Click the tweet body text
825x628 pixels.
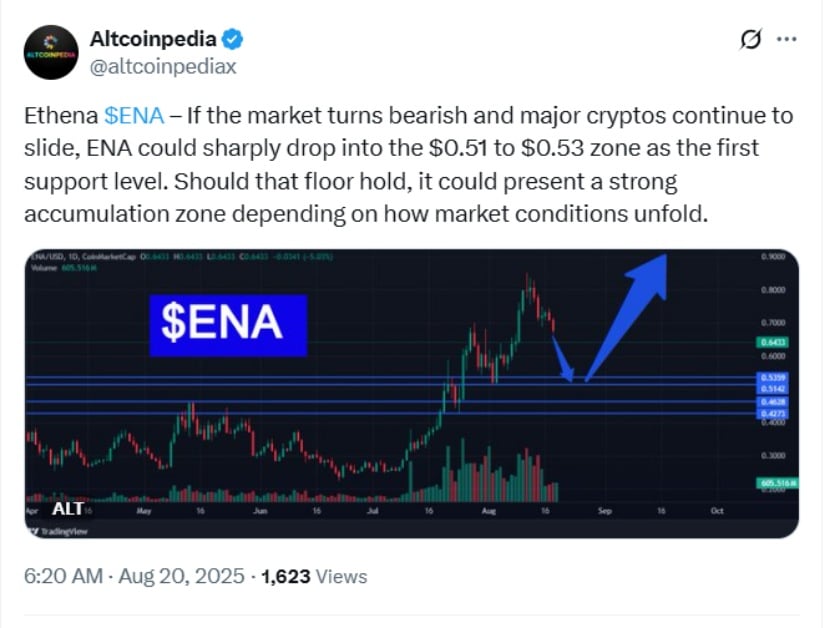[408, 165]
